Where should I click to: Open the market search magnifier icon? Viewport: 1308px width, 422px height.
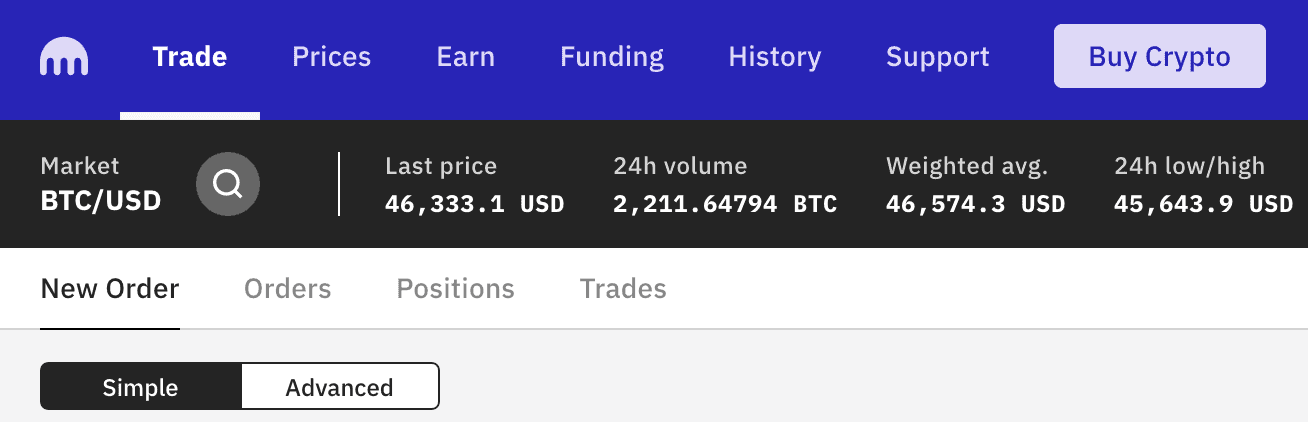228,184
